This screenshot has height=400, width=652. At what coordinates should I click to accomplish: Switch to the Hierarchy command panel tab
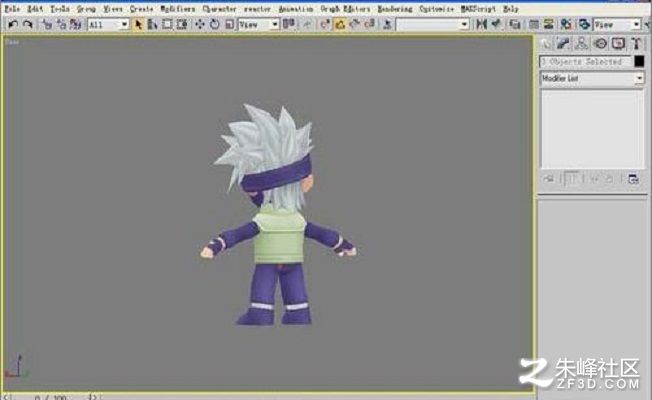point(581,43)
